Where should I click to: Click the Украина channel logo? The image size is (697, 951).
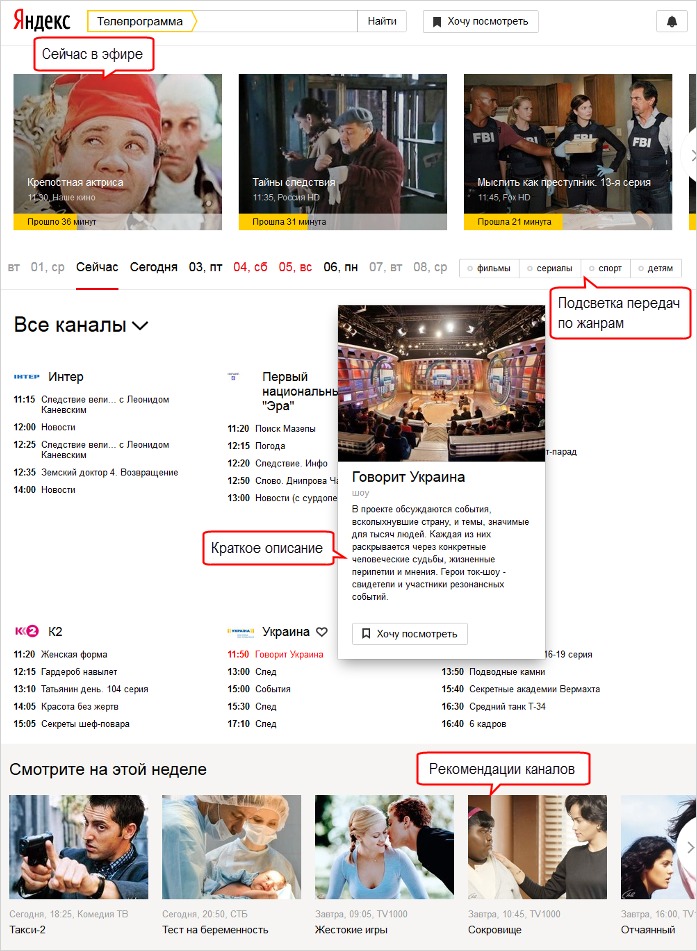[x=241, y=632]
